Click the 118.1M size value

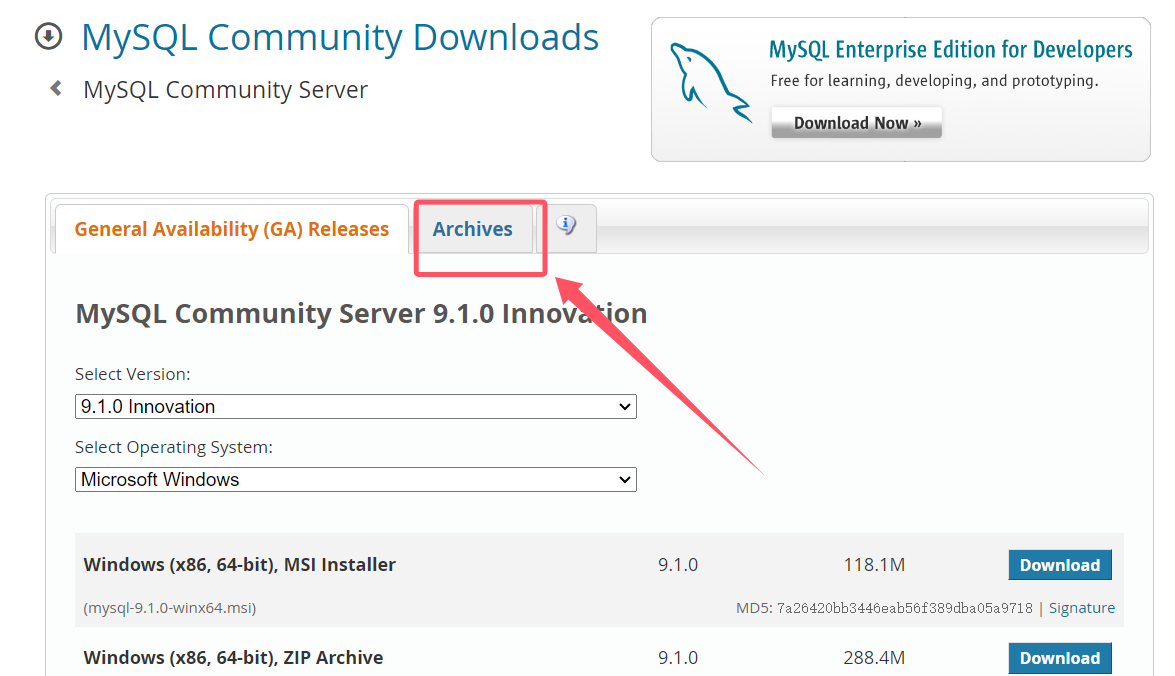pos(874,564)
